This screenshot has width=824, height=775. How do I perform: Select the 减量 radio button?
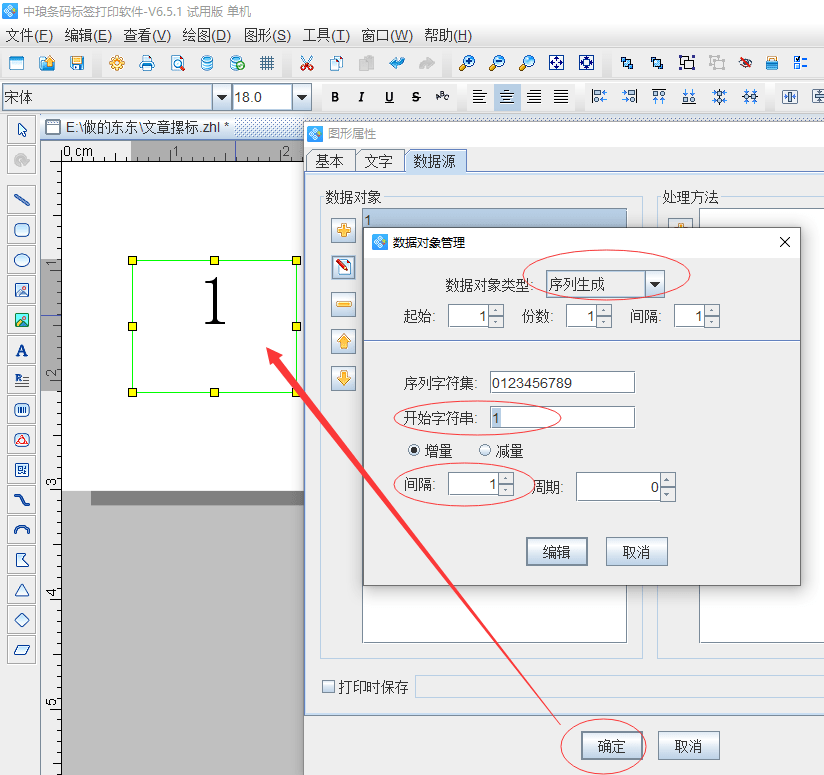coord(486,451)
